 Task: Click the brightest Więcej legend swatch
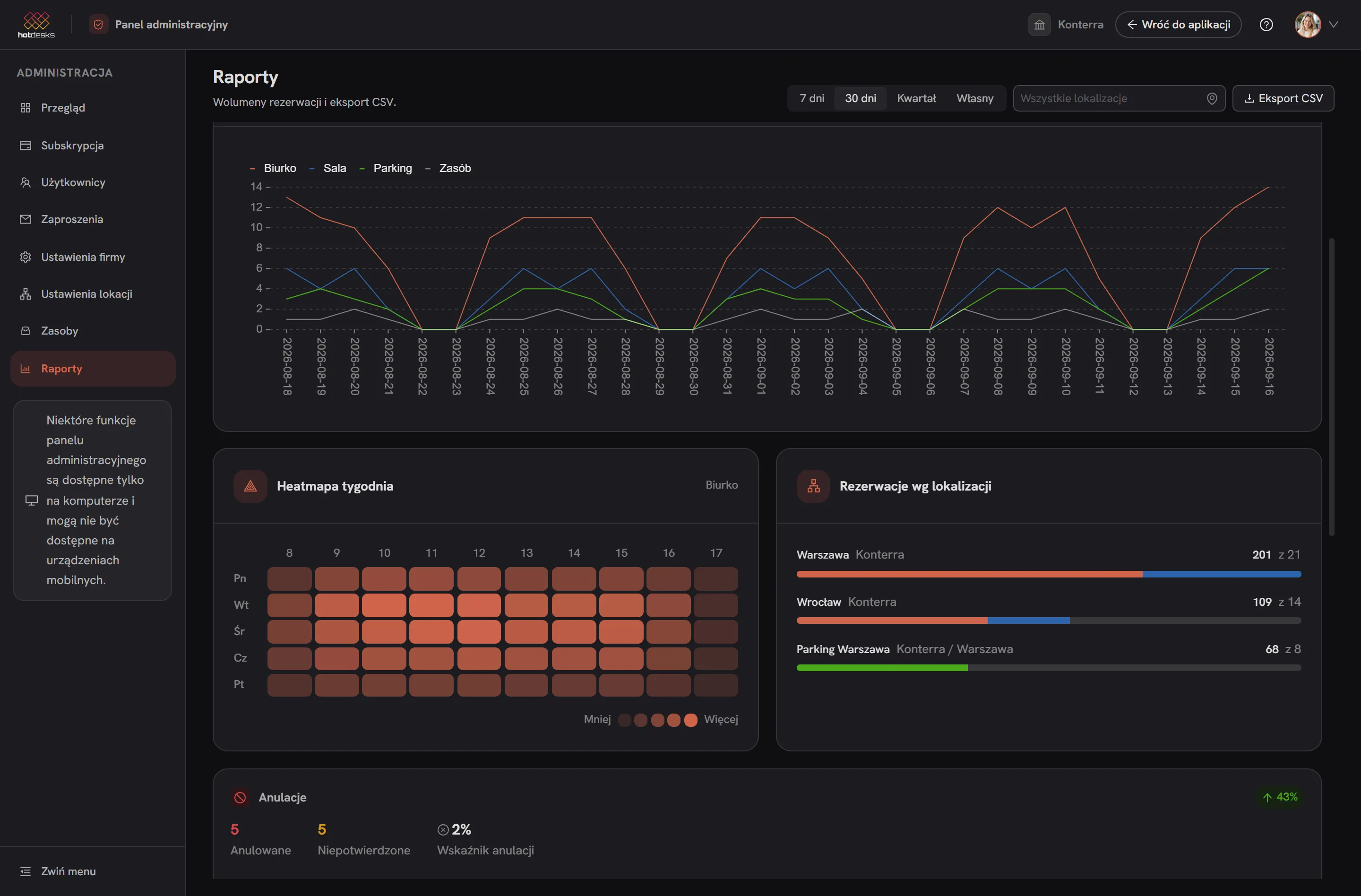(x=690, y=720)
